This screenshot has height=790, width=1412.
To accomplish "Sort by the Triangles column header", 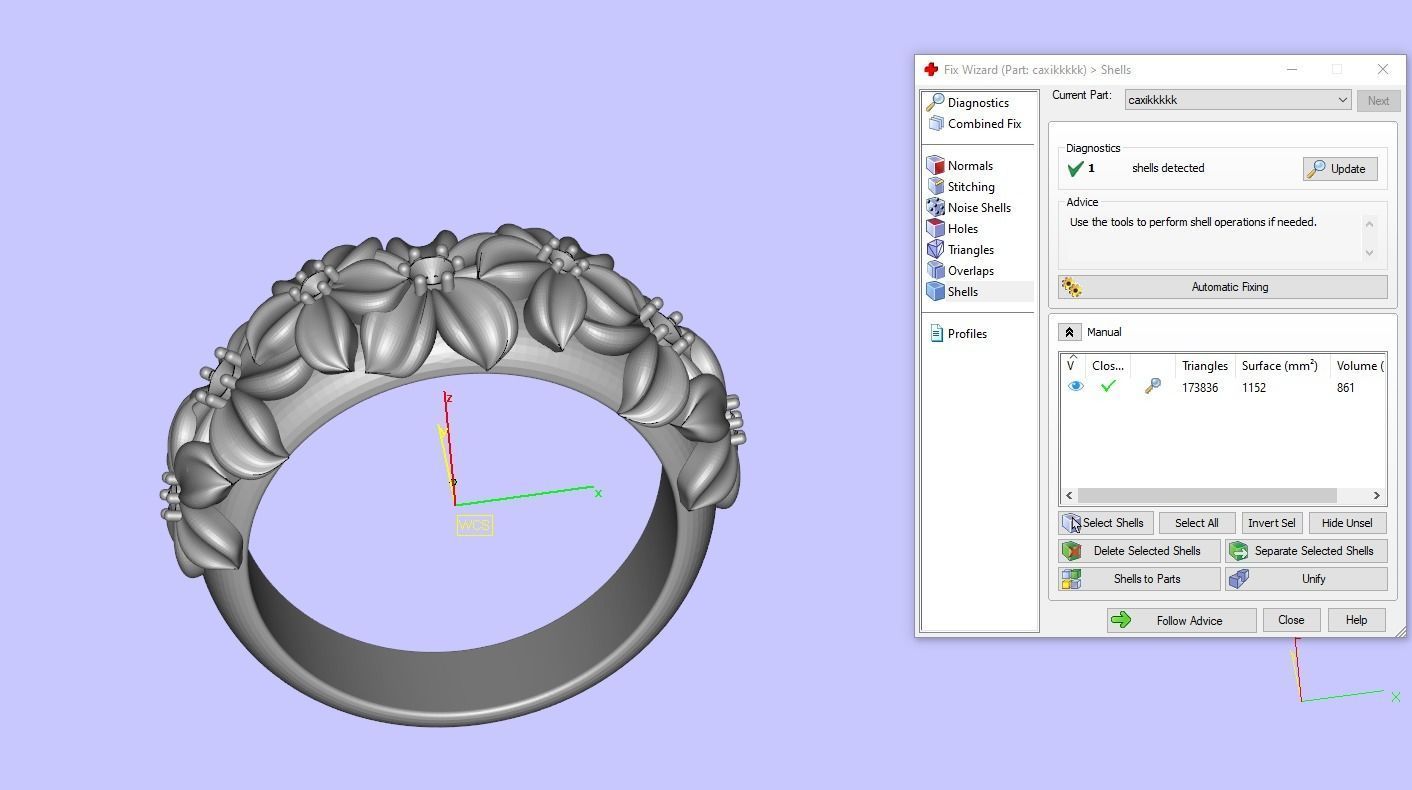I will tap(1204, 366).
